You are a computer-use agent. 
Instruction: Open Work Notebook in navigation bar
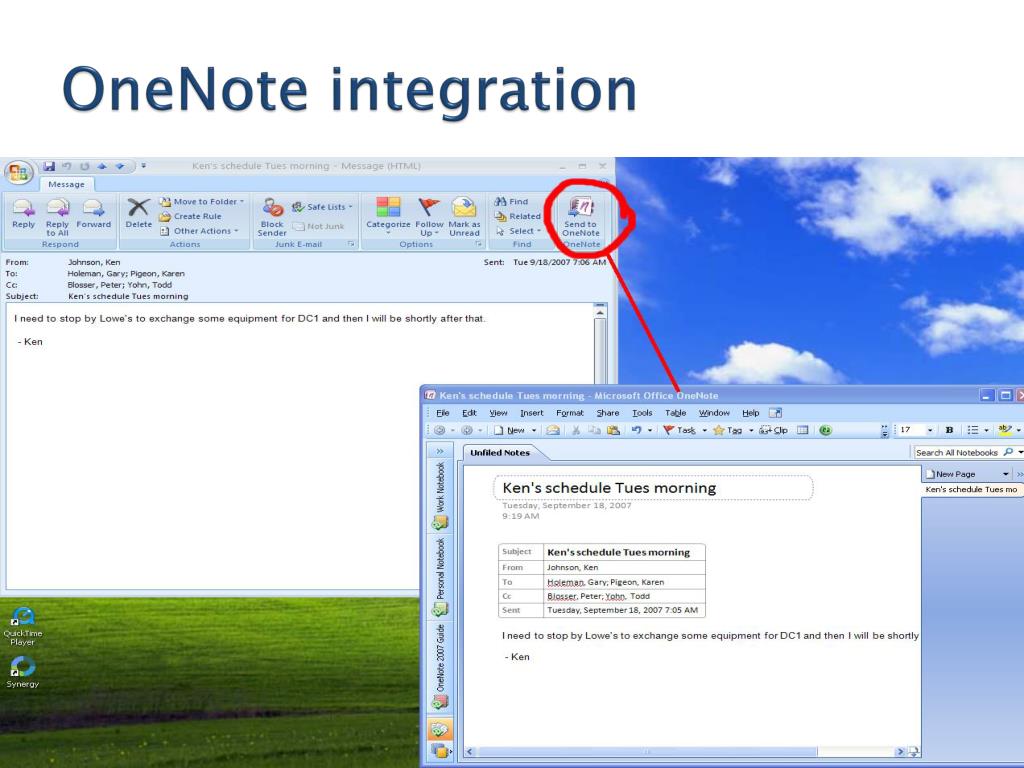tap(440, 495)
